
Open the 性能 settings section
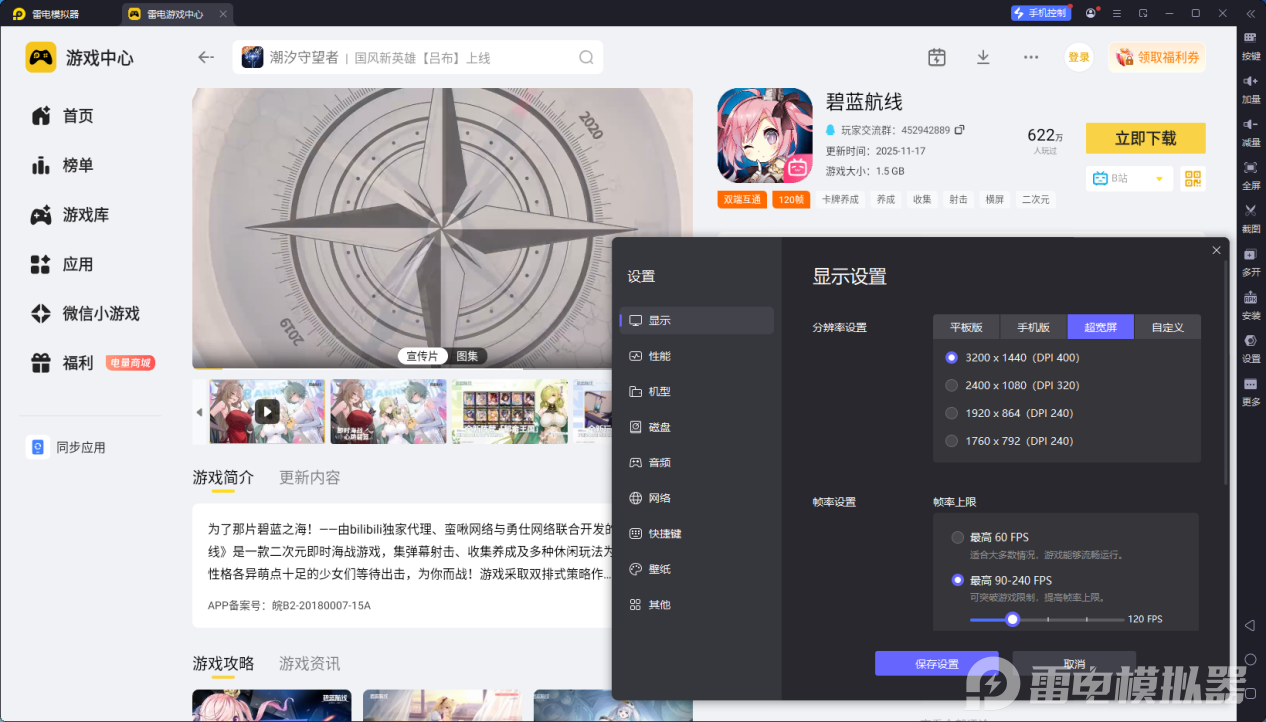pos(659,356)
